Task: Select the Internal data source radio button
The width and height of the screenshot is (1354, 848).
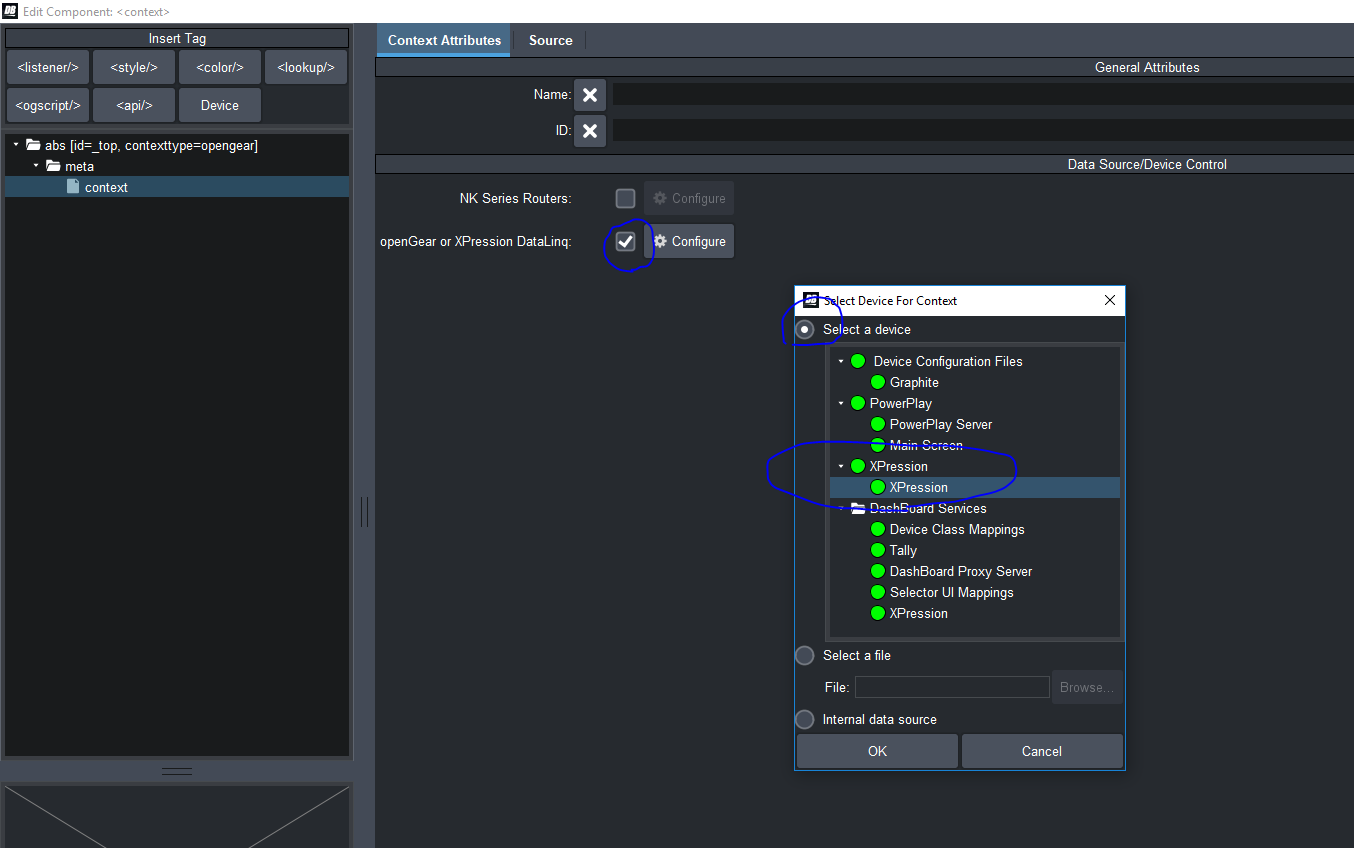Action: [x=805, y=719]
